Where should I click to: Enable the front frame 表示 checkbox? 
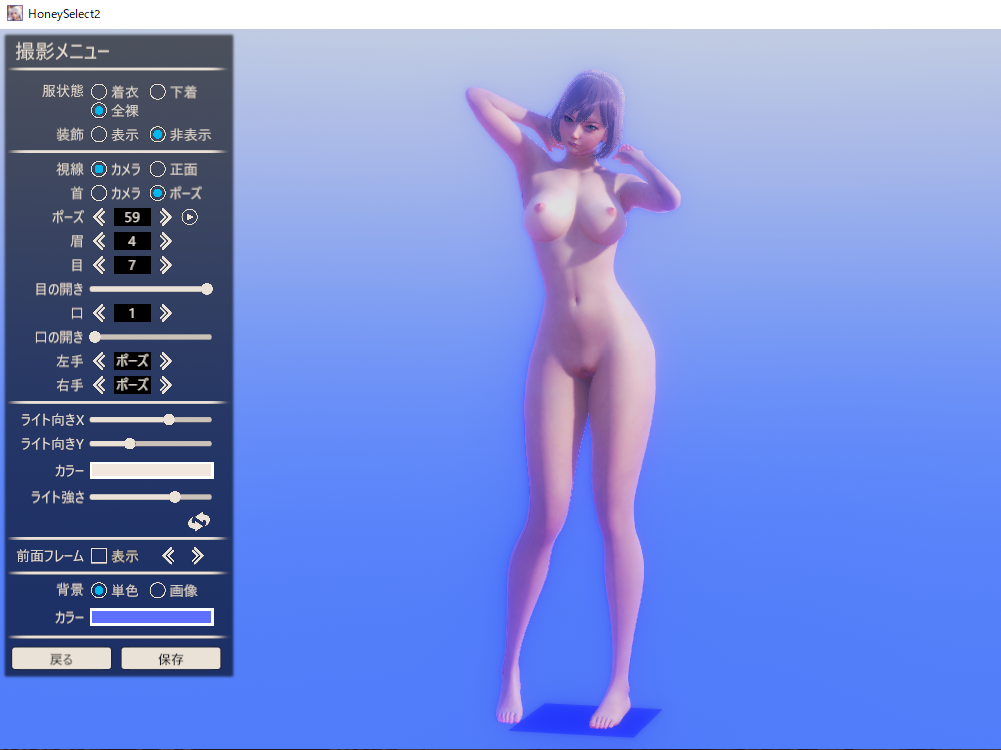pyautogui.click(x=99, y=556)
